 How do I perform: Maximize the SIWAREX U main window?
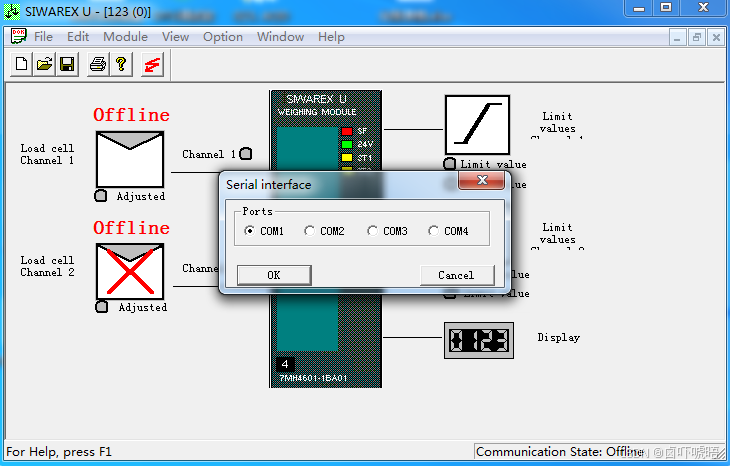(666, 7)
